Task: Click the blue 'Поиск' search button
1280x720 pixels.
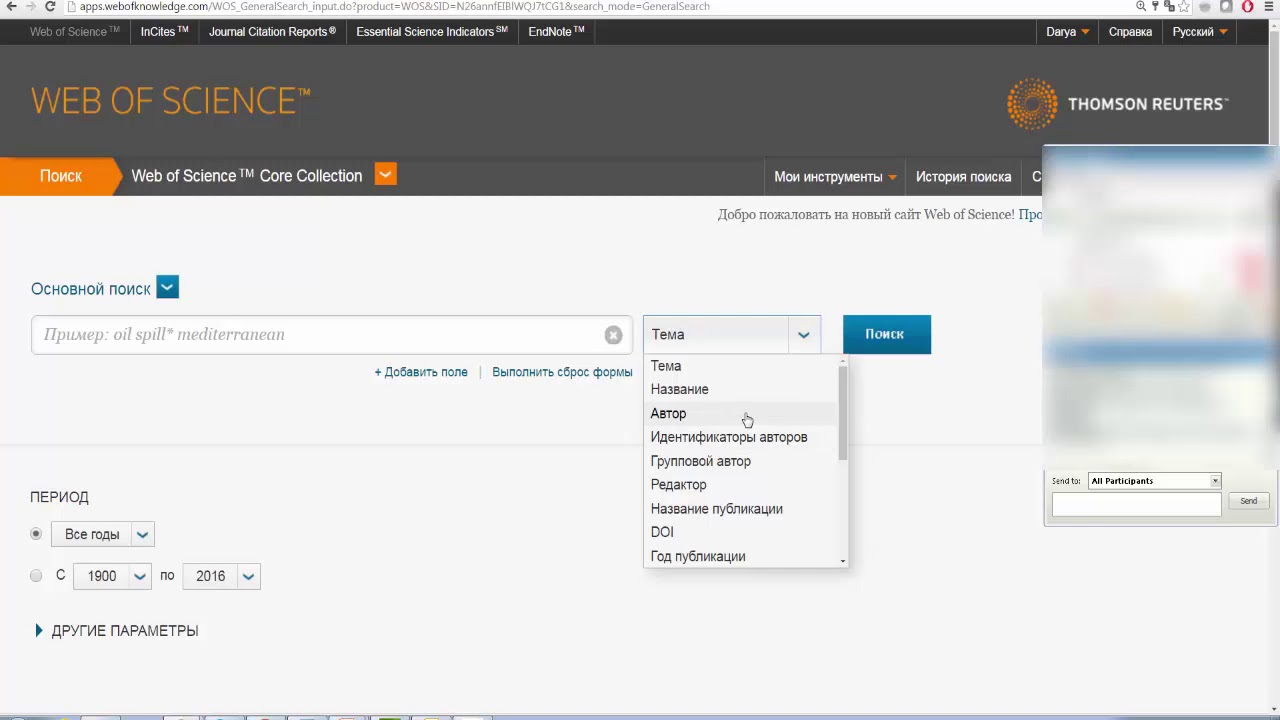Action: click(886, 334)
